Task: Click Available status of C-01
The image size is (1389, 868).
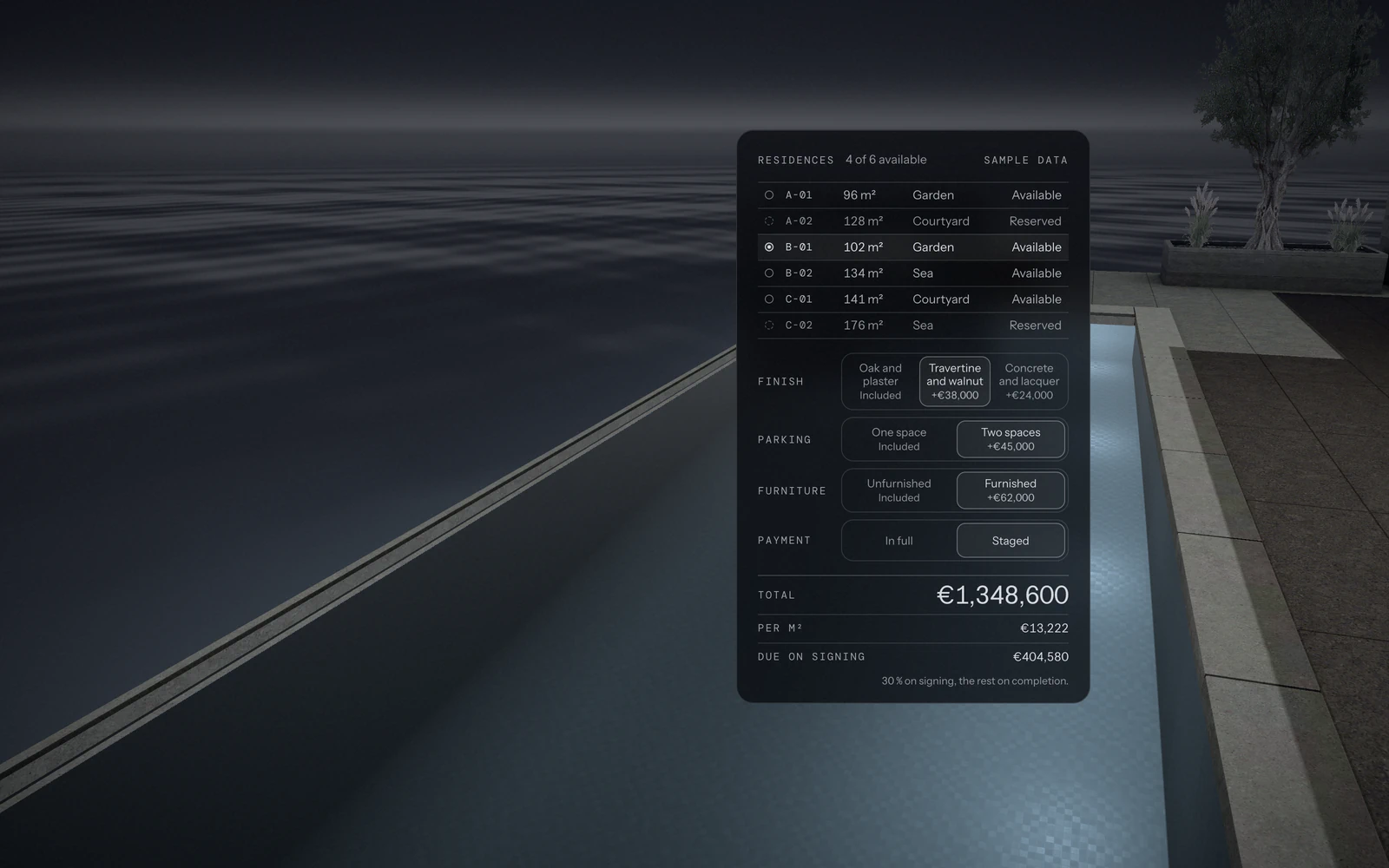Action: [1037, 299]
